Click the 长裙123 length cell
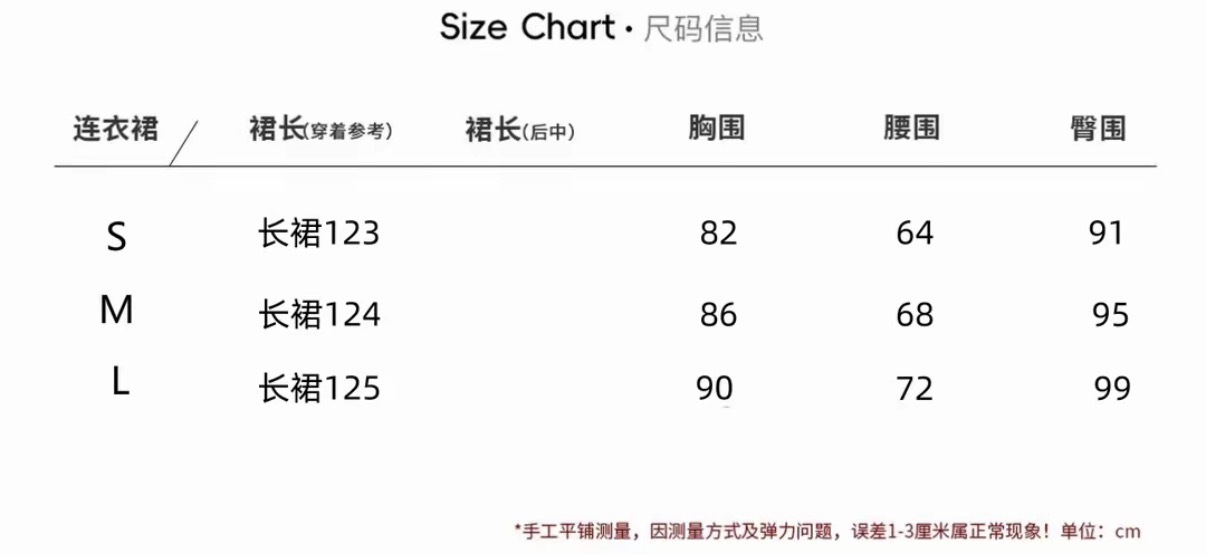Screen dimensions: 1206x555 pyautogui.click(x=319, y=234)
